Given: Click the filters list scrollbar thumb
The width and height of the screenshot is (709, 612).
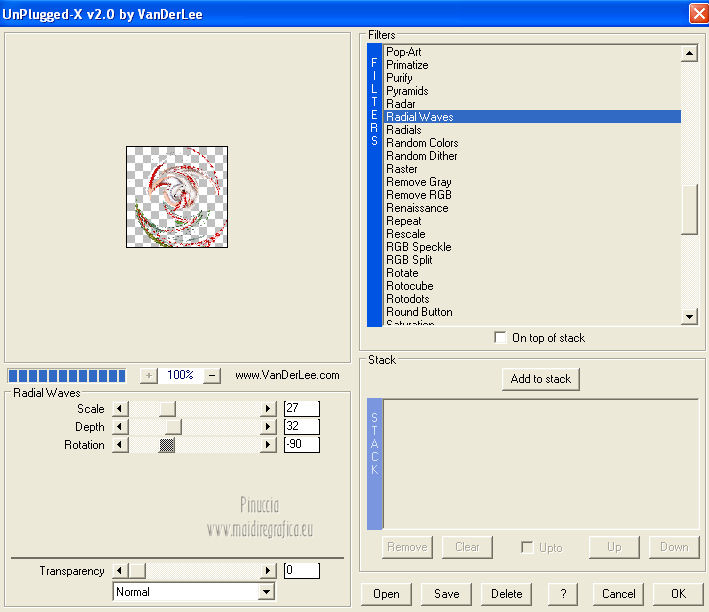Looking at the screenshot, I should pyautogui.click(x=689, y=209).
